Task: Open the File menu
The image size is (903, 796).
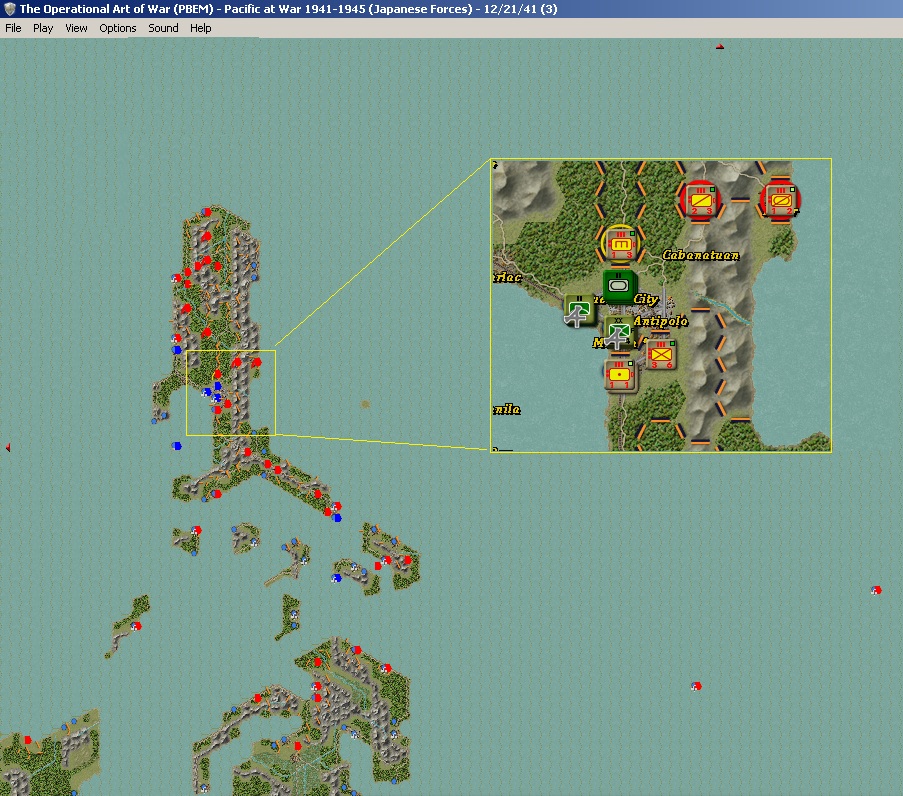Action: [13, 28]
